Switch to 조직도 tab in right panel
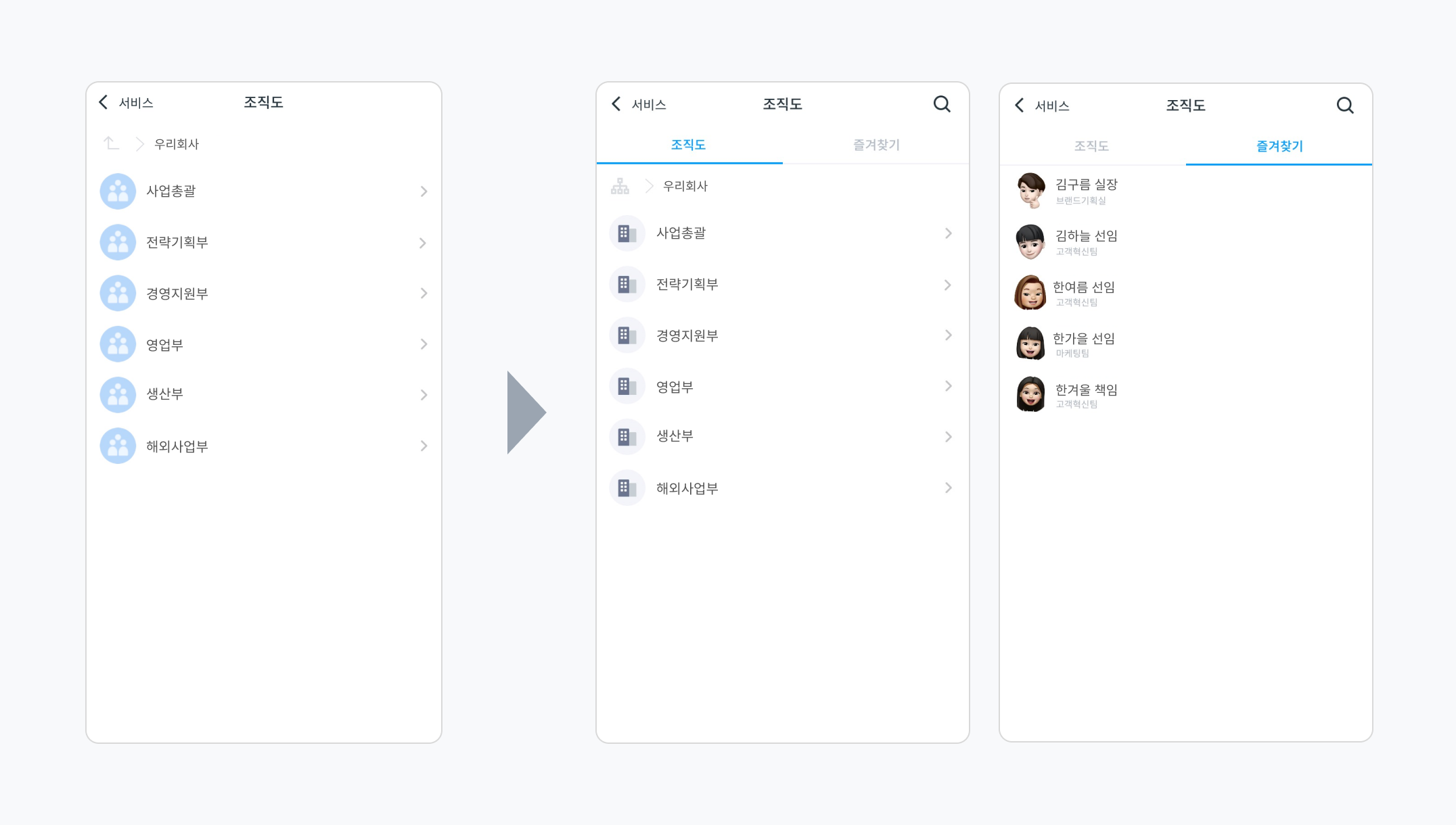Image resolution: width=1456 pixels, height=825 pixels. 1091,146
